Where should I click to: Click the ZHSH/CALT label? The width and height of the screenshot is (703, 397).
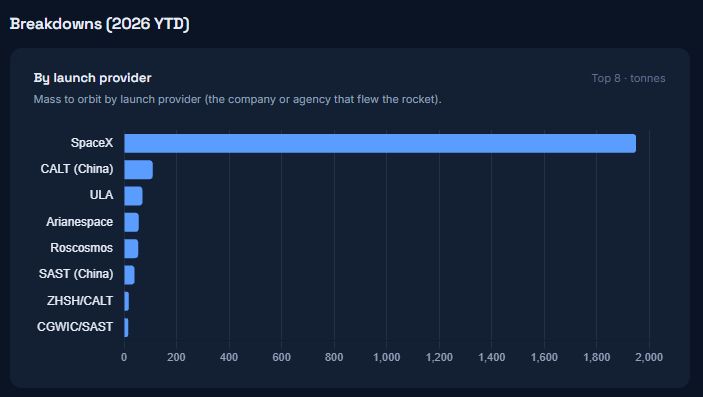(x=80, y=301)
